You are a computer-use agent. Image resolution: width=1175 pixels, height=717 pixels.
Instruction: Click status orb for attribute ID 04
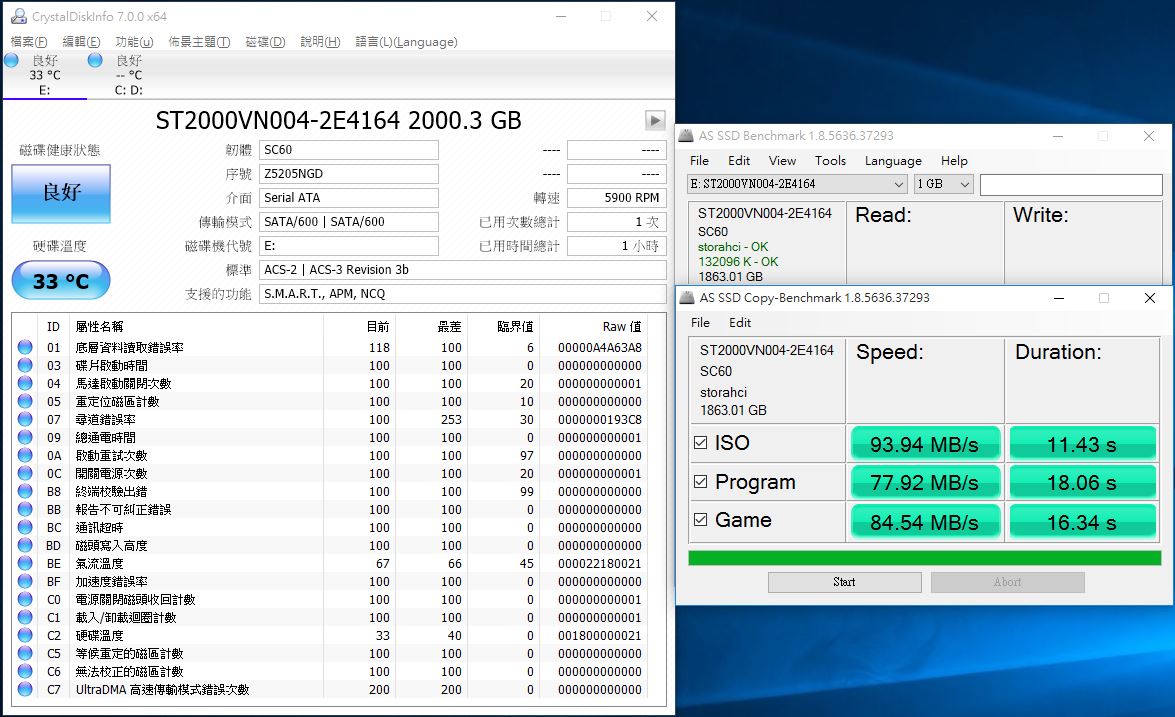[x=25, y=383]
